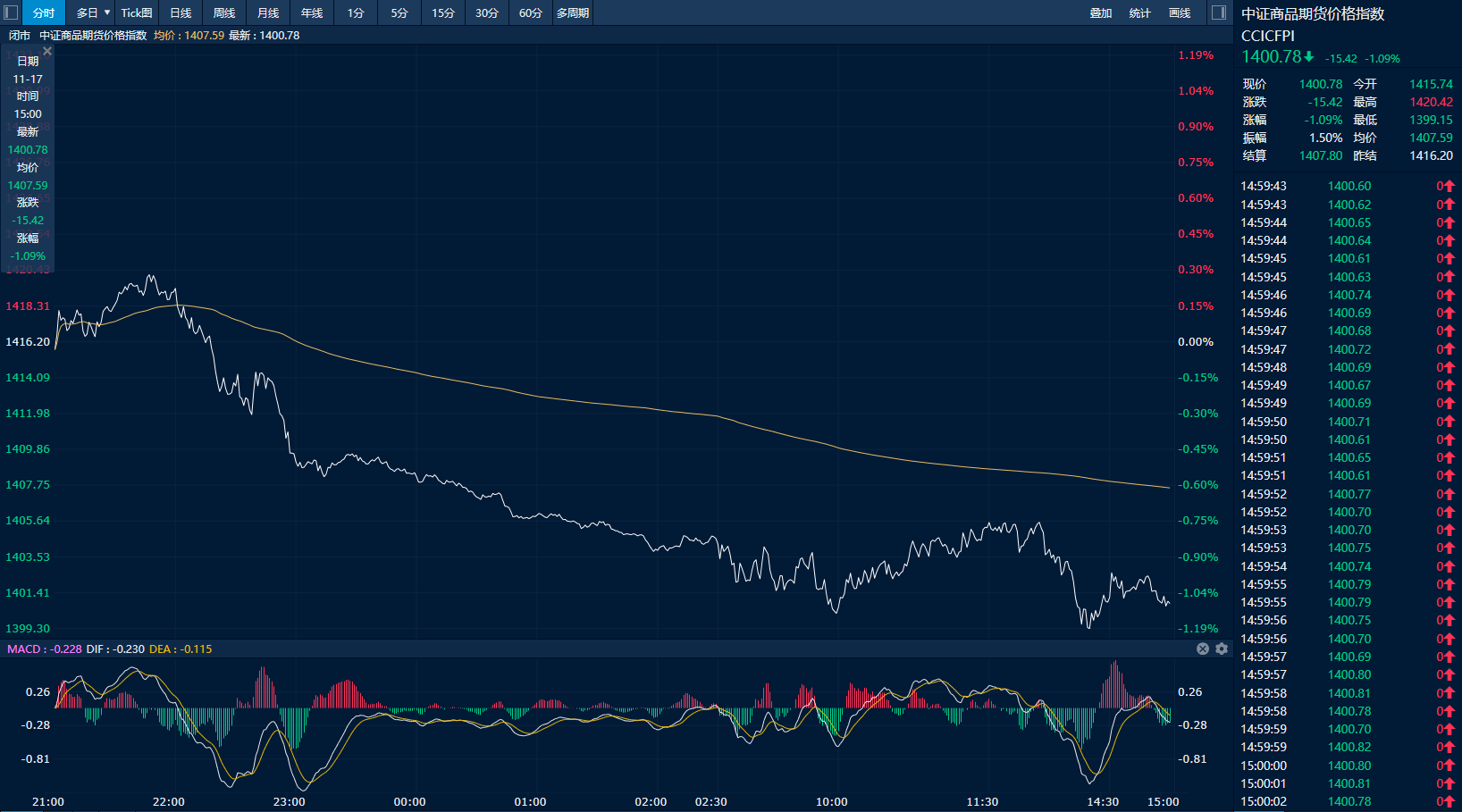Click the 1.19% top percent axis label

pyautogui.click(x=1196, y=55)
